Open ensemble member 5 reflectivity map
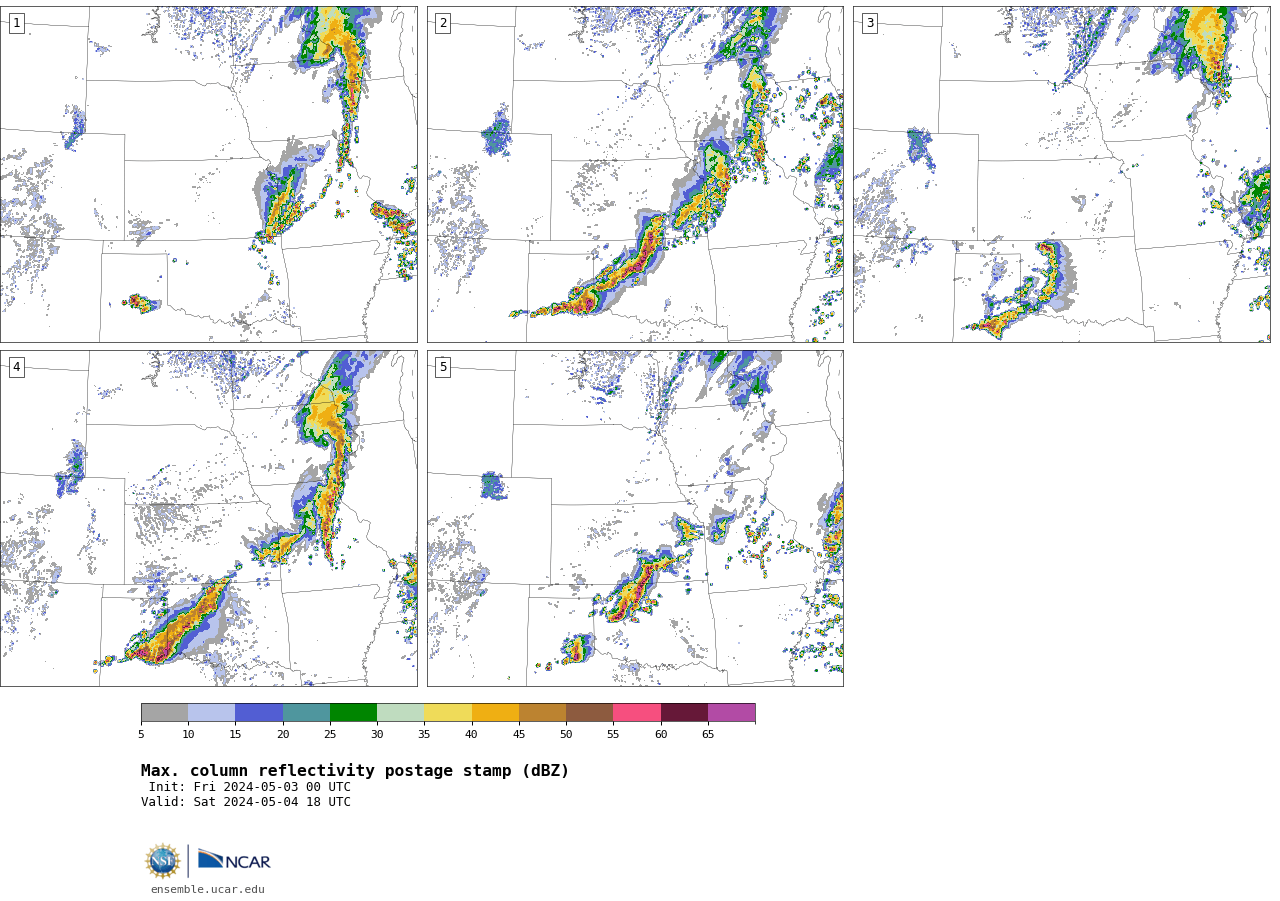Image resolution: width=1280 pixels, height=901 pixels. tap(635, 518)
